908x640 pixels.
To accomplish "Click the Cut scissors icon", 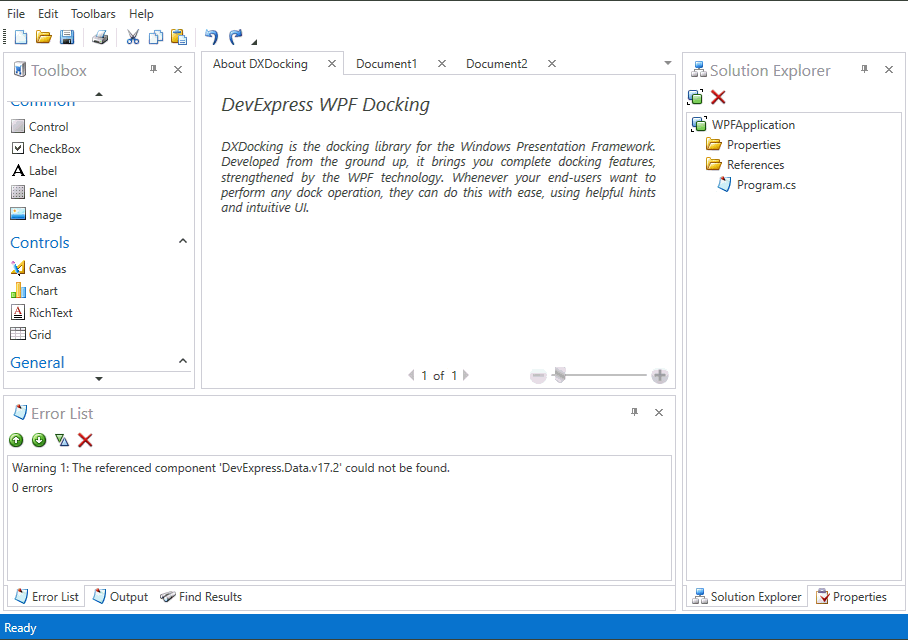I will pyautogui.click(x=133, y=37).
